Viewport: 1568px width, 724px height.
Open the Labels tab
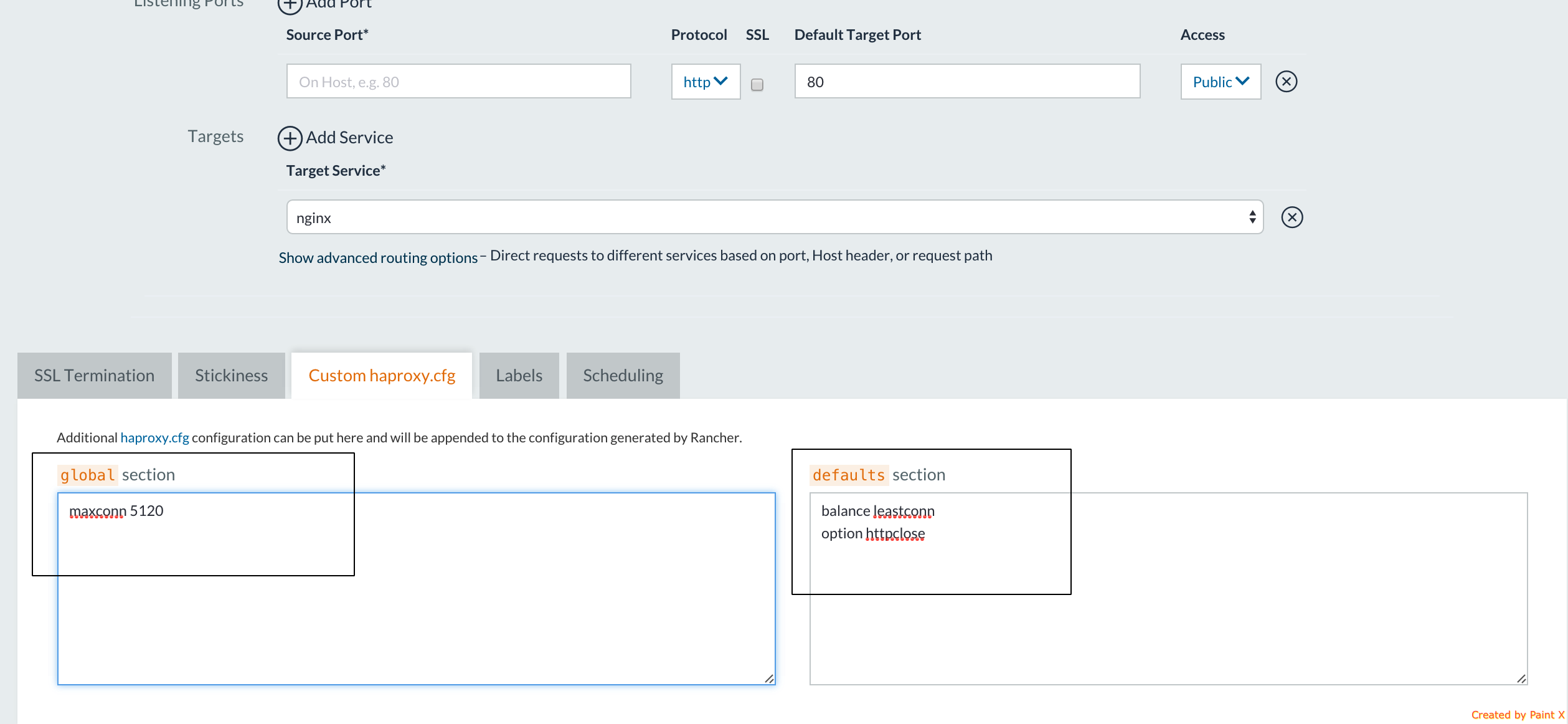[519, 376]
